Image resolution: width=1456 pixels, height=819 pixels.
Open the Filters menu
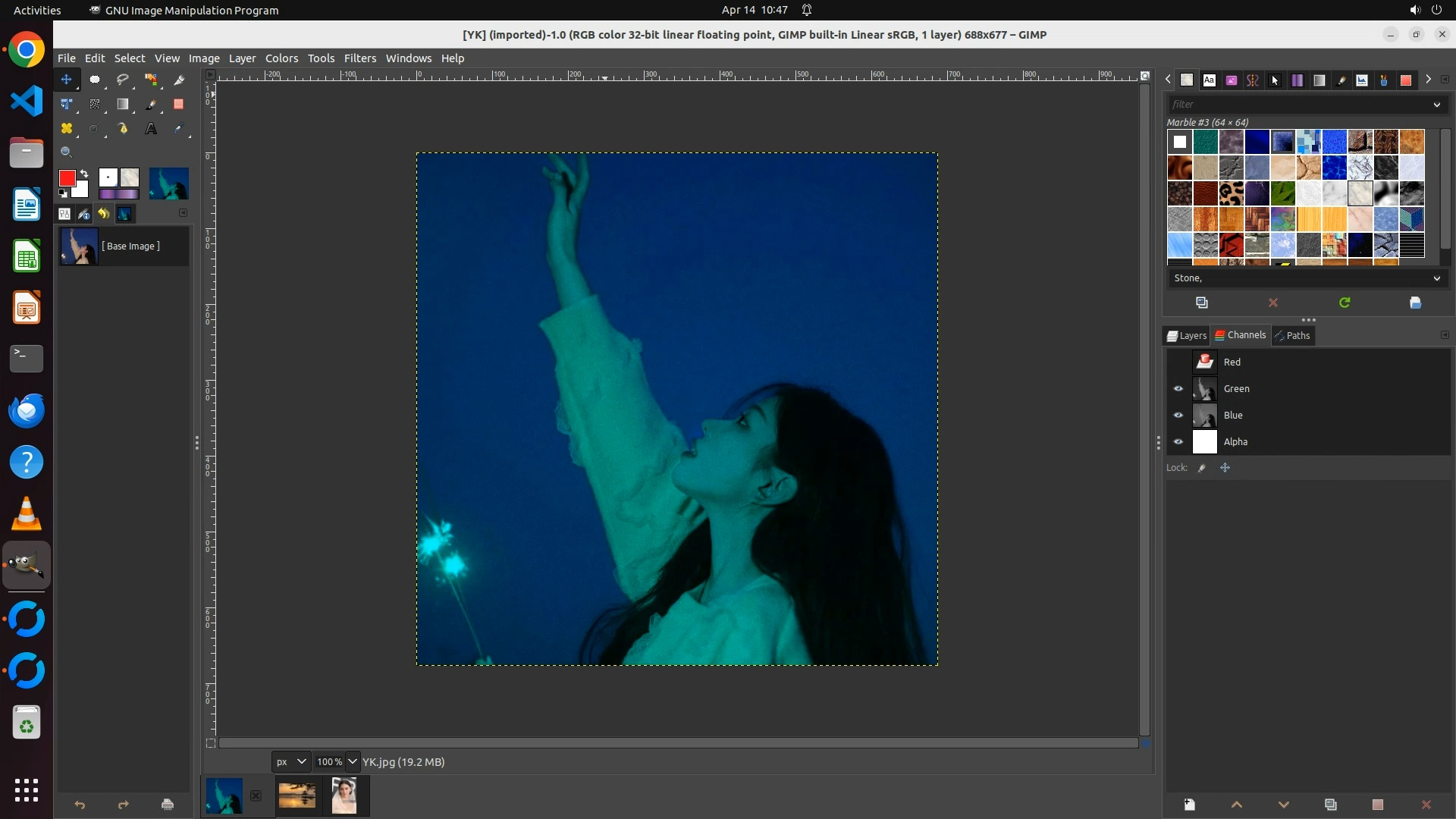359,58
